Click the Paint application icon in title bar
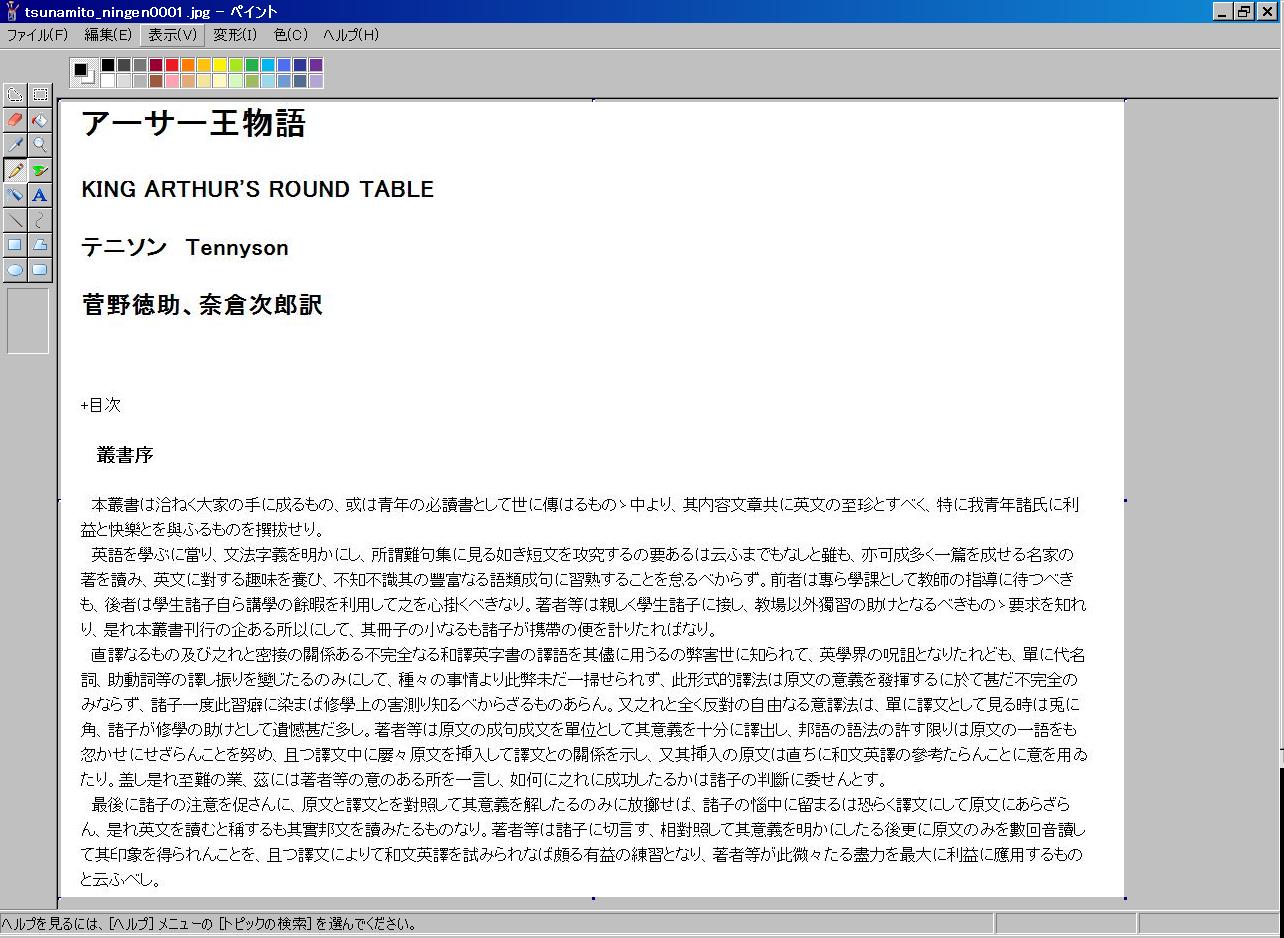 tap(11, 10)
